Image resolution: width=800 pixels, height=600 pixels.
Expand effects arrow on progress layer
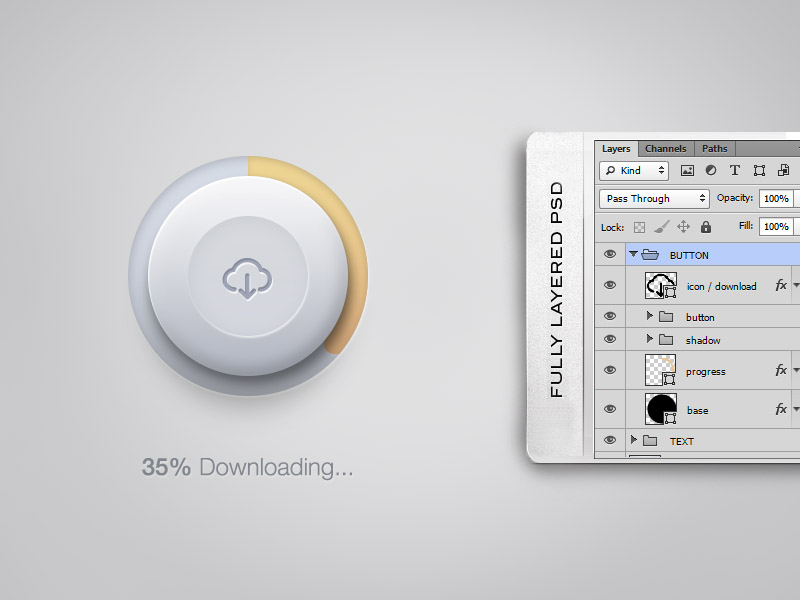point(795,370)
